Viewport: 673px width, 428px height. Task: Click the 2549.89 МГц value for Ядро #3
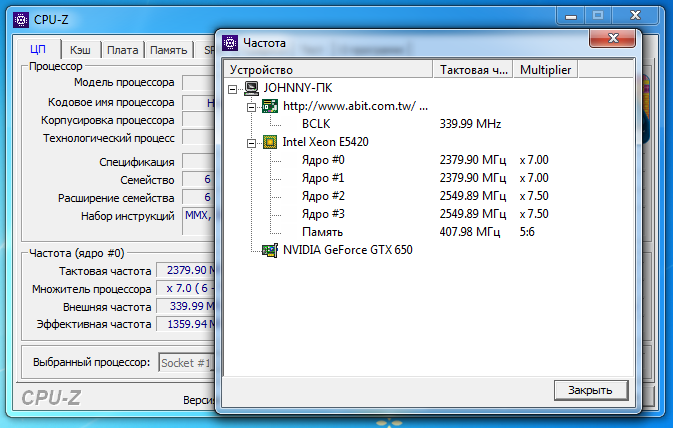tap(473, 214)
